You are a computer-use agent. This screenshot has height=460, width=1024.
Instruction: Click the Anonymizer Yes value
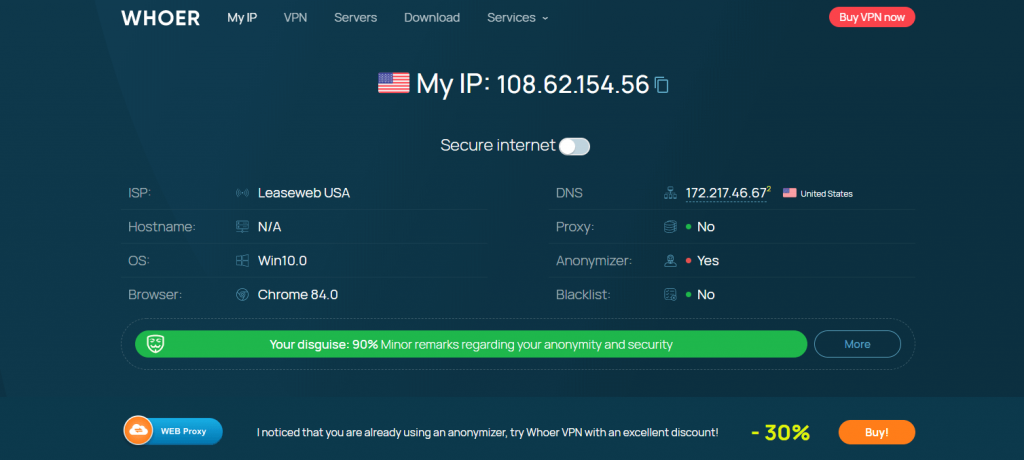(708, 261)
